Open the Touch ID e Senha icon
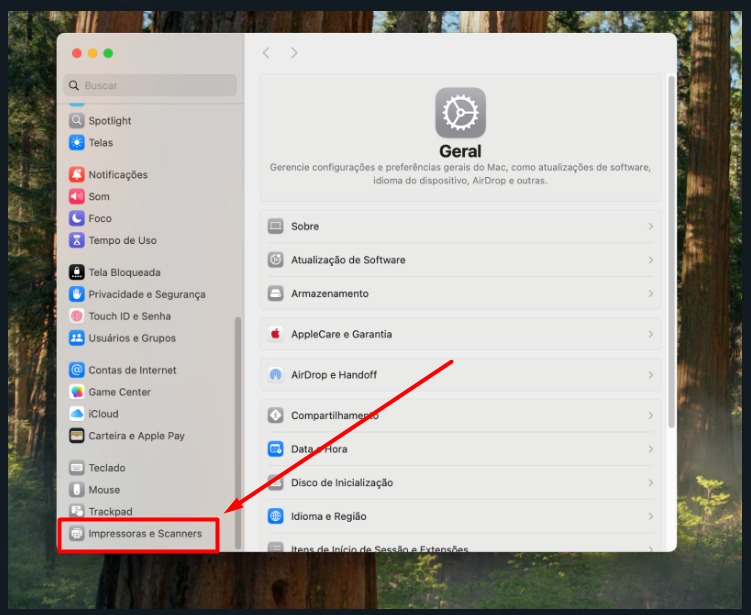This screenshot has height=615, width=751. coord(77,316)
